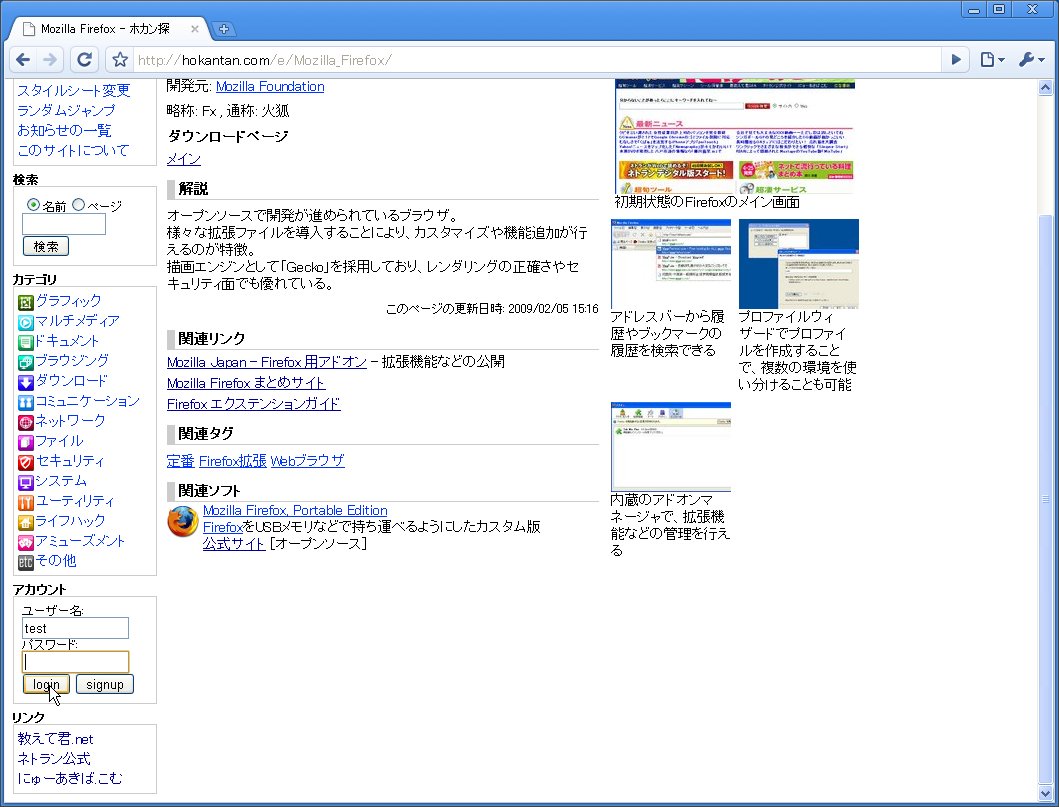Click the コミュニケーション category icon
Viewport: 1059px width, 807px height.
26,402
